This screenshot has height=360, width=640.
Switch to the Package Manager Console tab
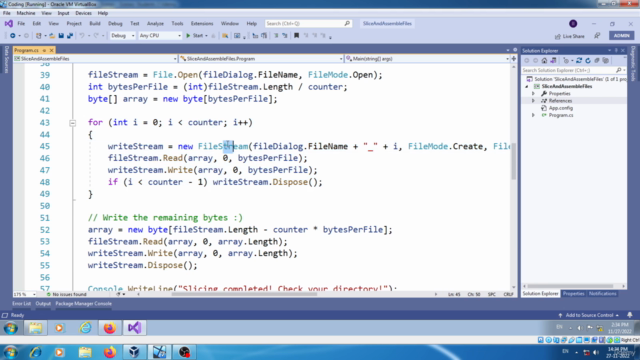click(x=84, y=304)
